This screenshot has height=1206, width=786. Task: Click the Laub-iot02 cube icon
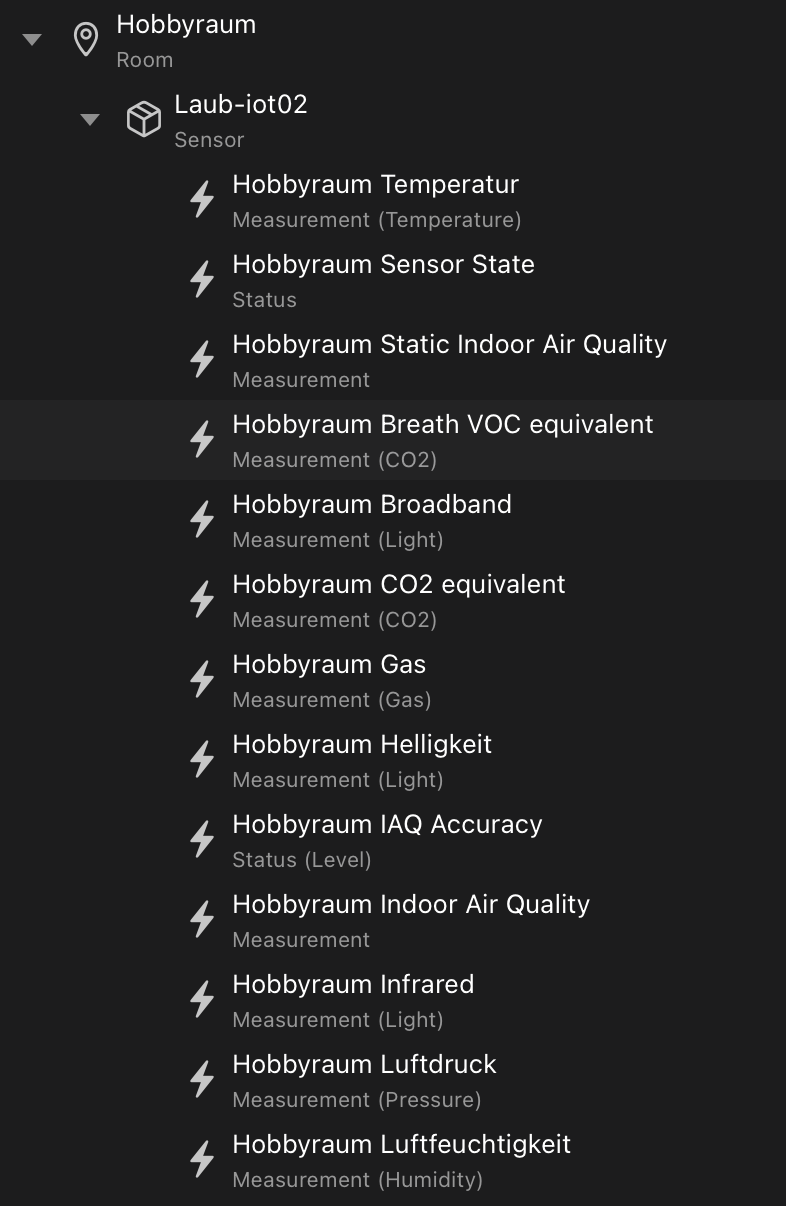tap(144, 120)
